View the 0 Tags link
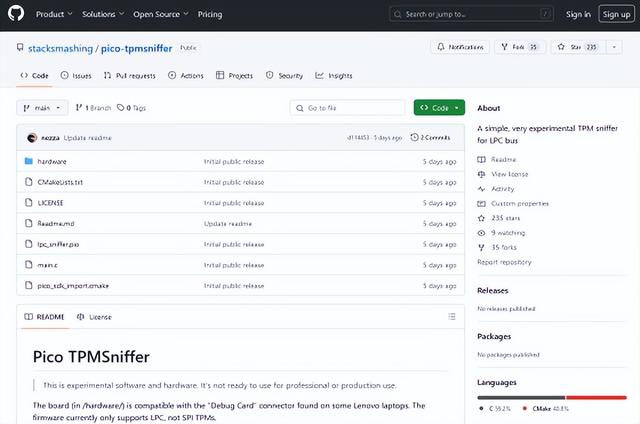Image resolution: width=640 pixels, height=424 pixels. pyautogui.click(x=131, y=108)
